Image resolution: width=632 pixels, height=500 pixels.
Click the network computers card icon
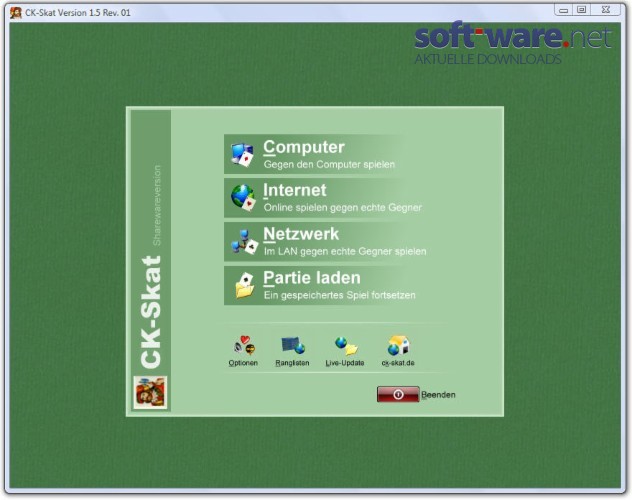coord(244,242)
